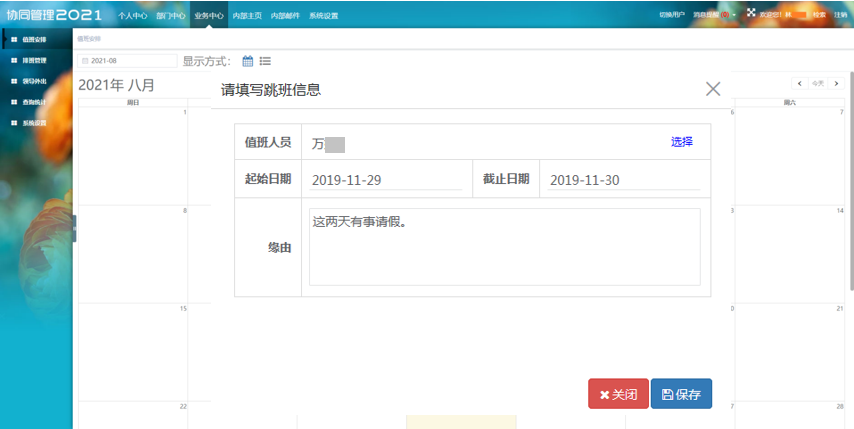The height and width of the screenshot is (429, 854).
Task: Open the 2021-08 month picker field
Action: coord(127,61)
